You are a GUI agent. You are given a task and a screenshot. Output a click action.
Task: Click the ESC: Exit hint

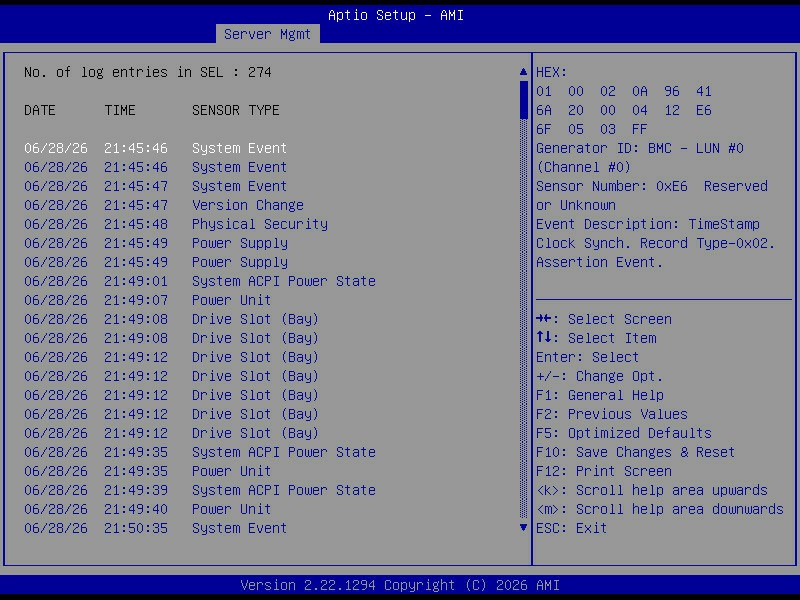[x=571, y=528]
